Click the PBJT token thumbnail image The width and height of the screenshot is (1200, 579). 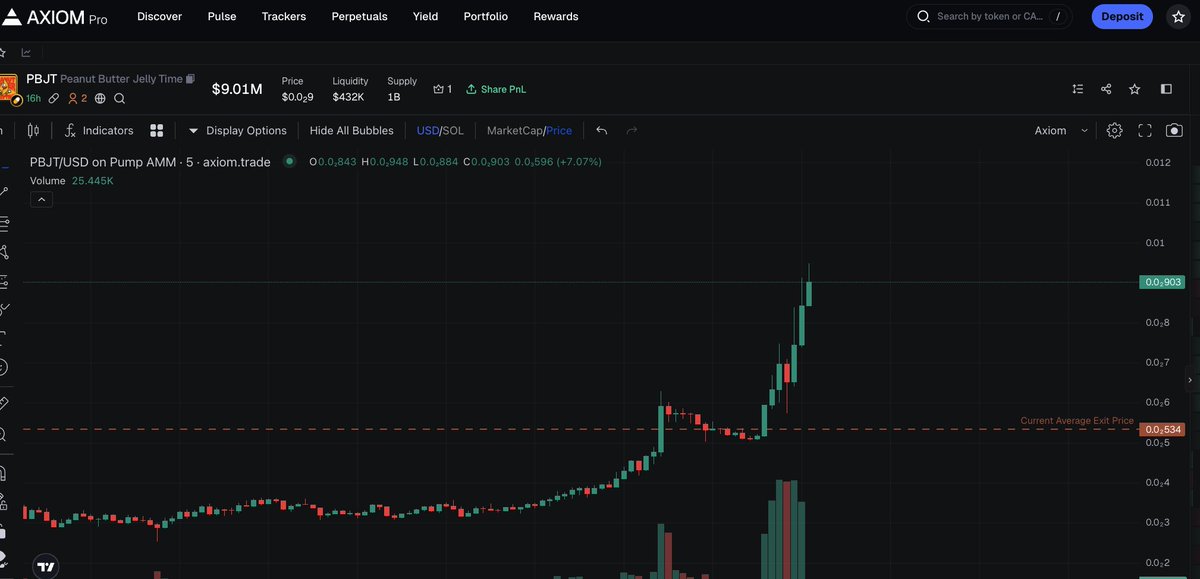[8, 89]
